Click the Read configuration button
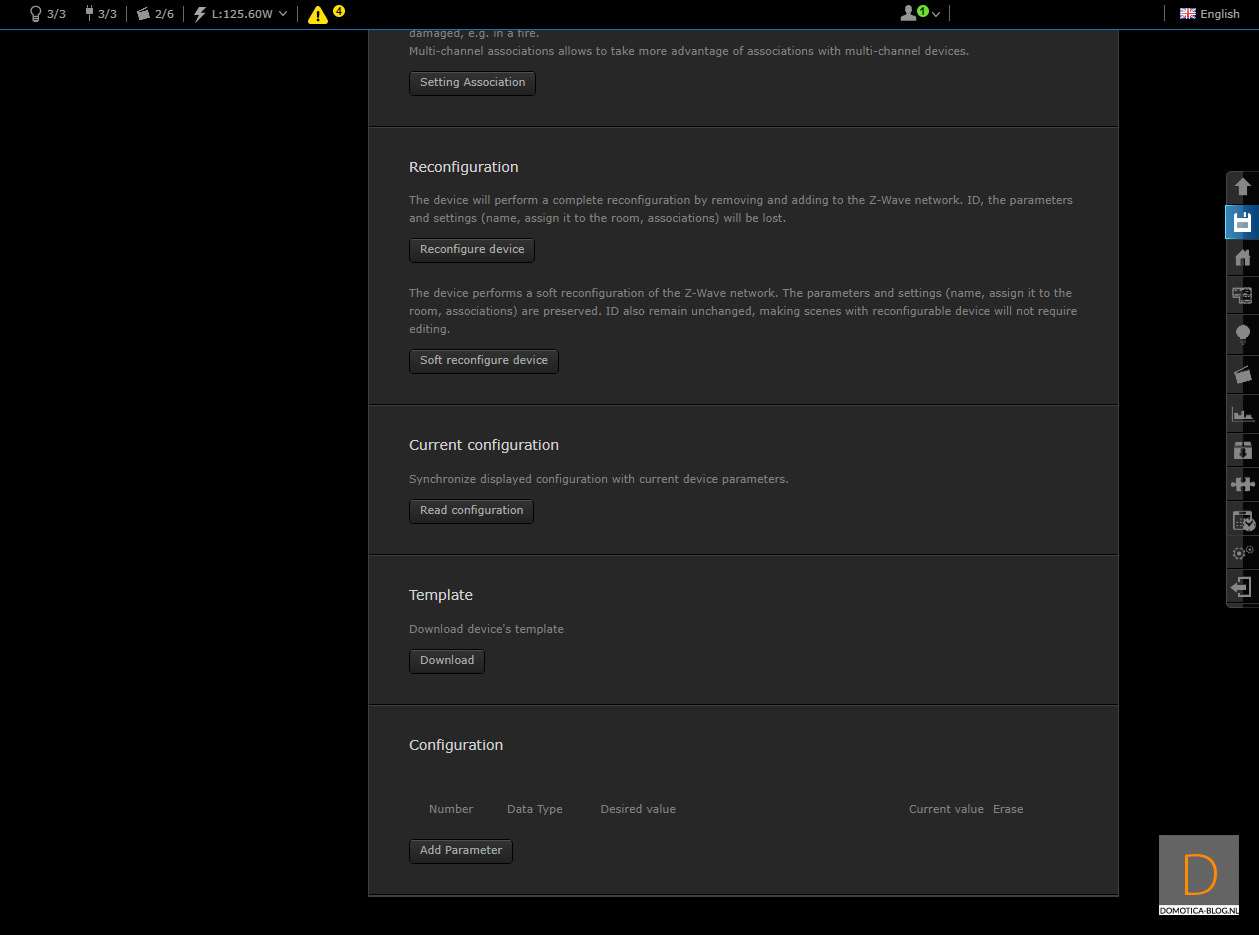This screenshot has width=1259, height=935. click(x=471, y=511)
